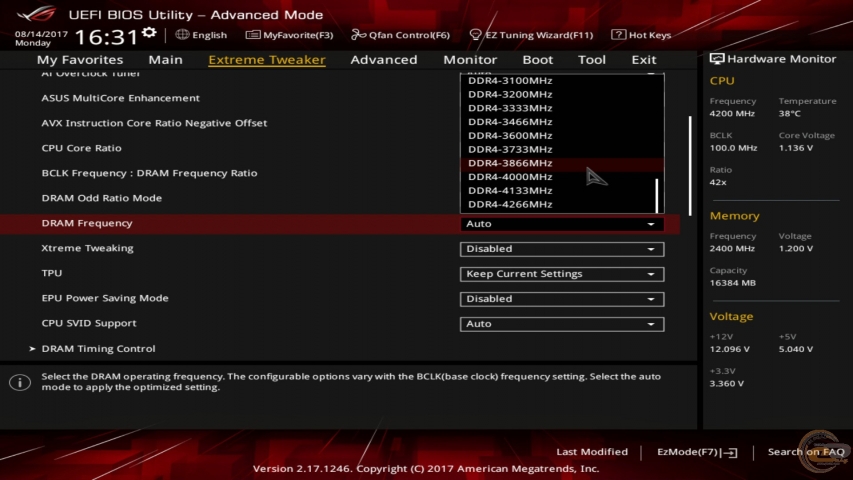Click Last Modified button
This screenshot has height=480, width=853.
point(592,452)
